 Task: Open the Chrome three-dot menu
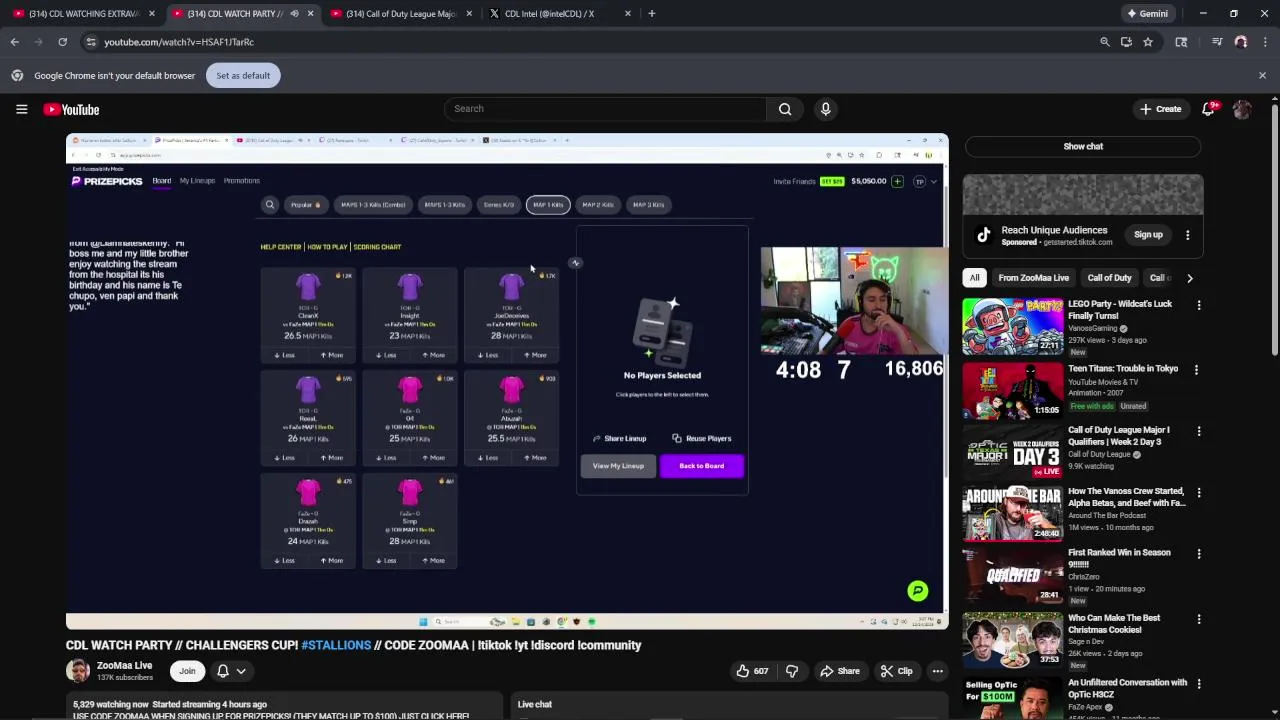click(1265, 42)
